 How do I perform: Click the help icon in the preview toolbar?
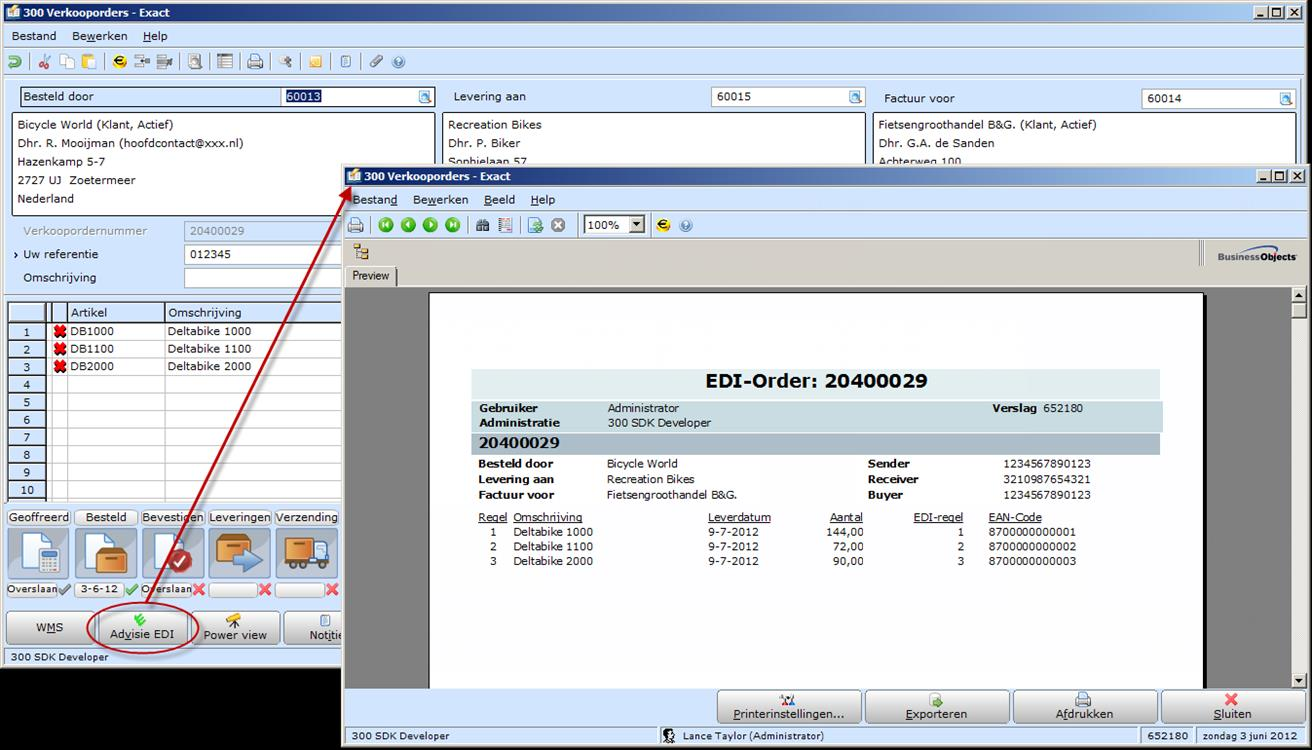pos(685,225)
